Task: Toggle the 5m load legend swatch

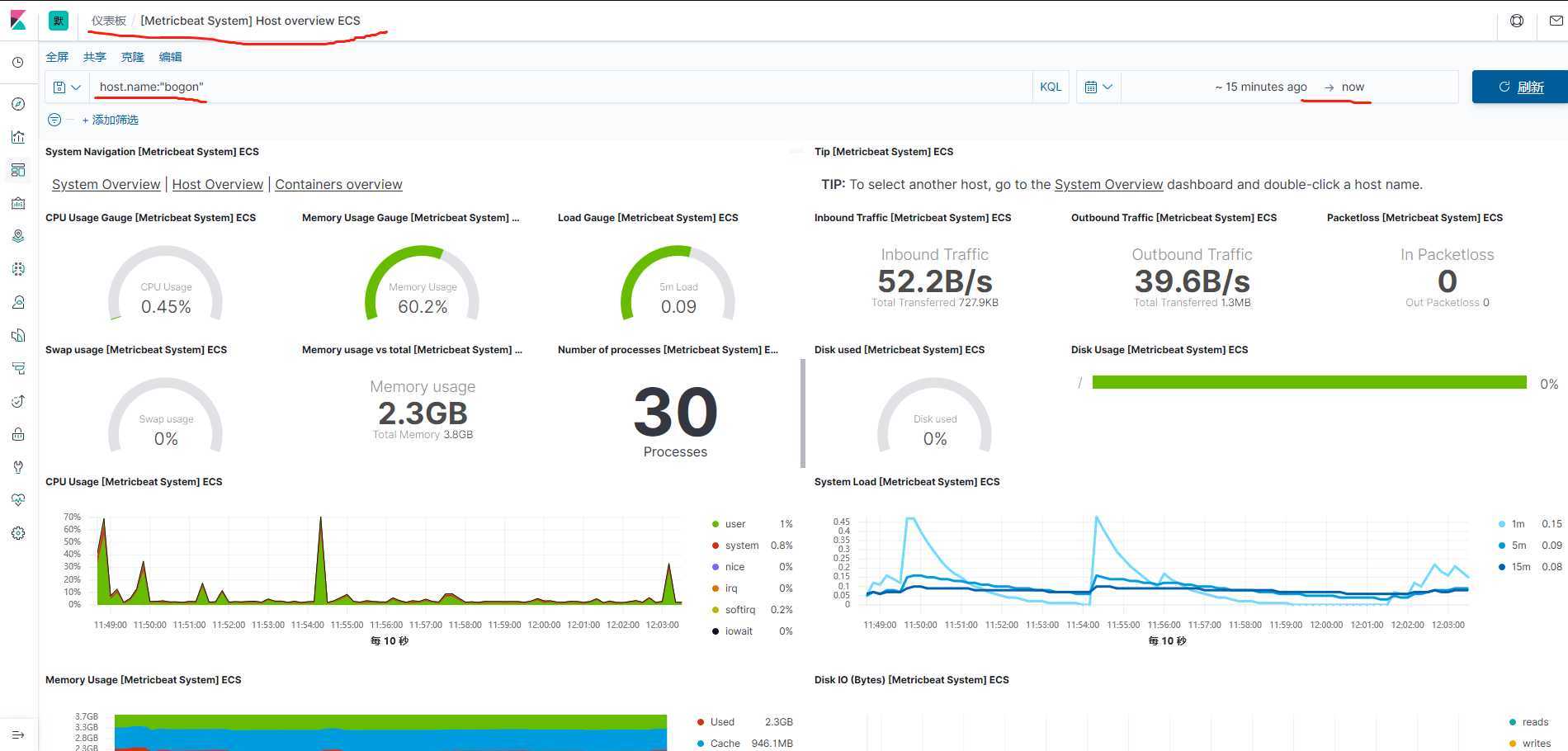Action: click(1502, 546)
